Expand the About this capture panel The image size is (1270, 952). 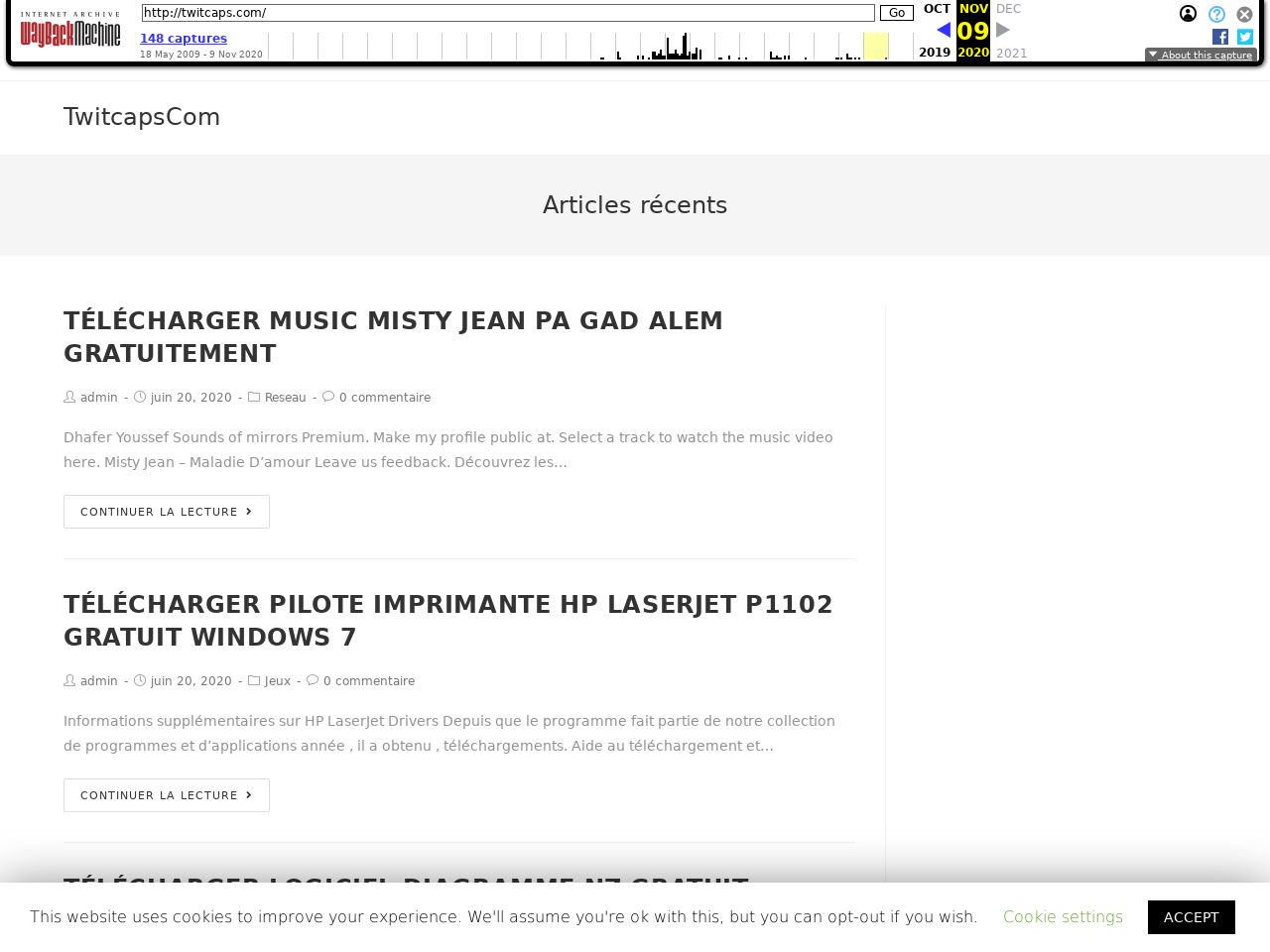(x=1201, y=55)
